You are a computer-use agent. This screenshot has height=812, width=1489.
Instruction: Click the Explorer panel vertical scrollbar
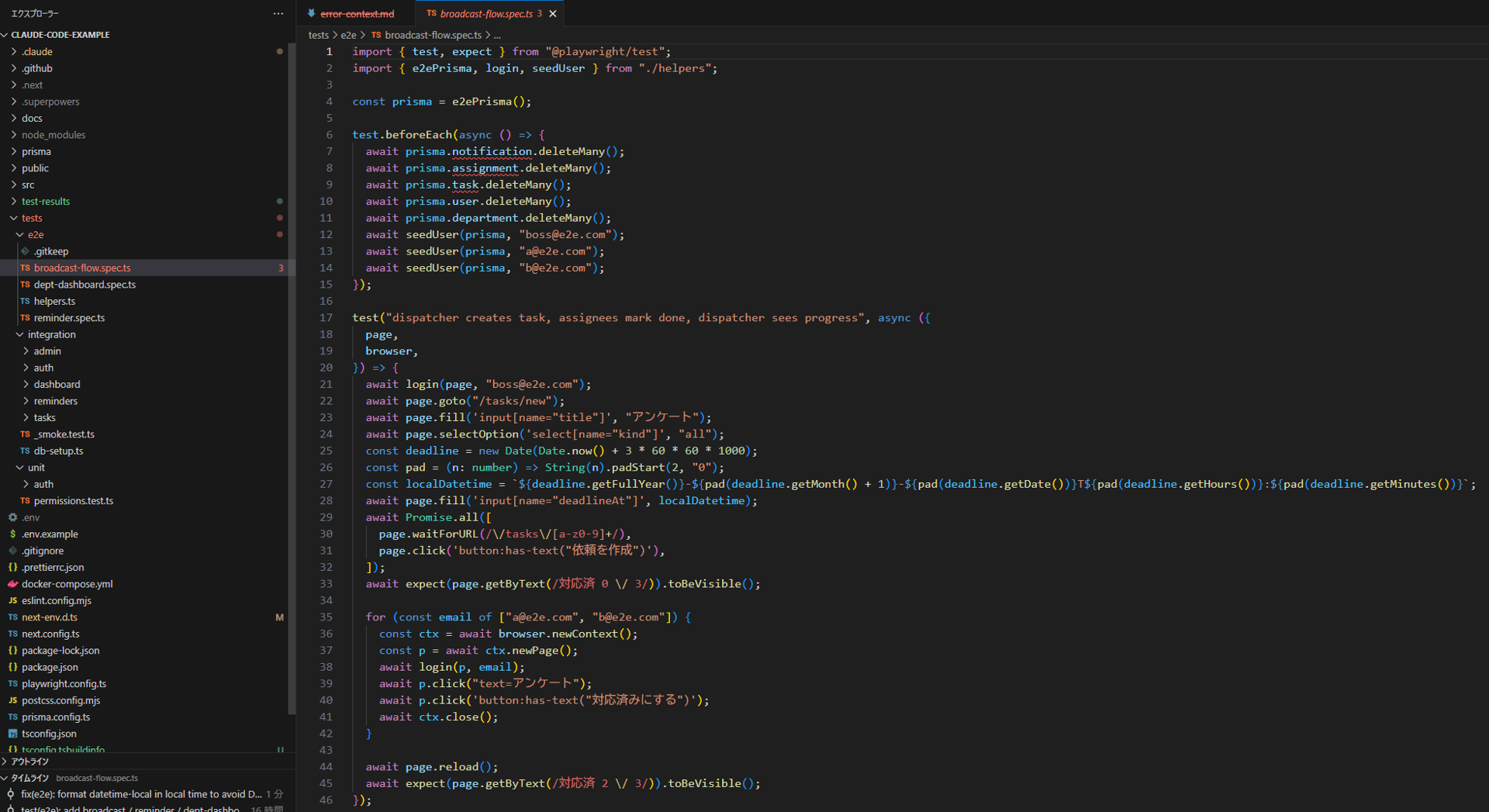point(292,378)
